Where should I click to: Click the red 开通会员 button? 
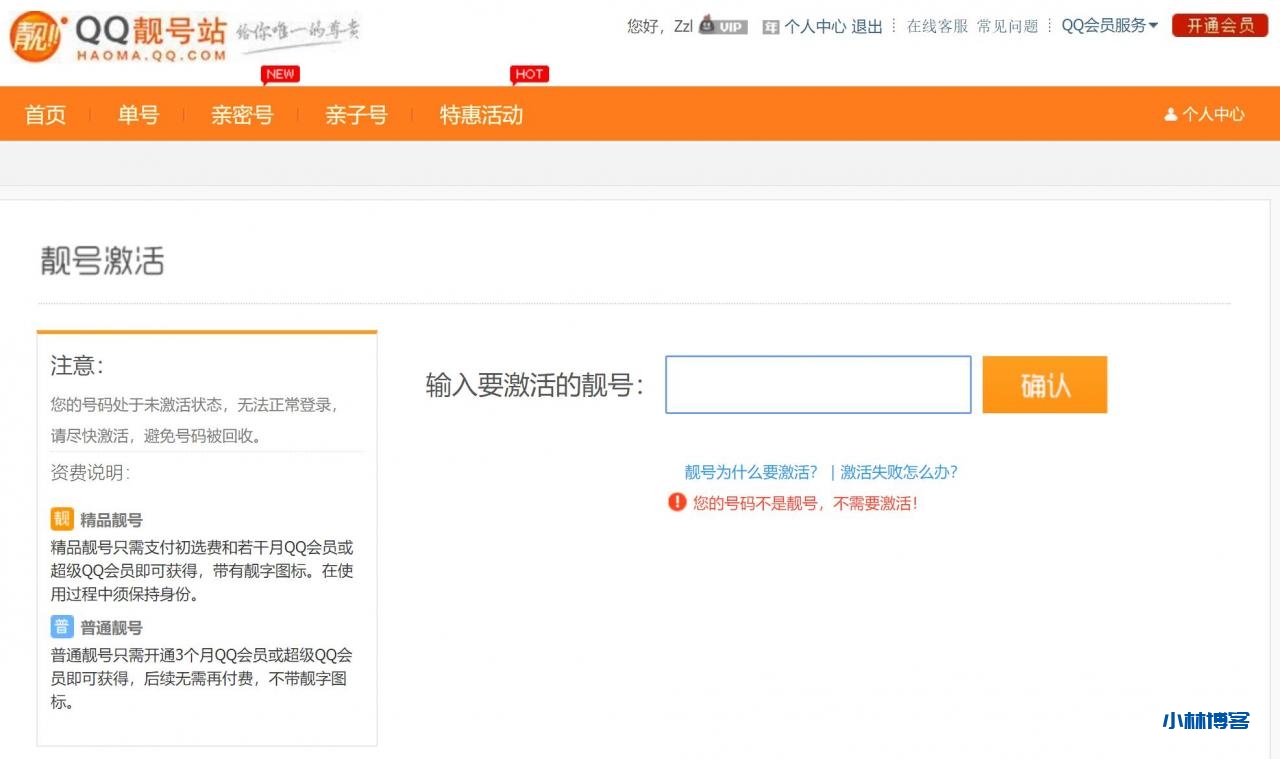pos(1220,26)
